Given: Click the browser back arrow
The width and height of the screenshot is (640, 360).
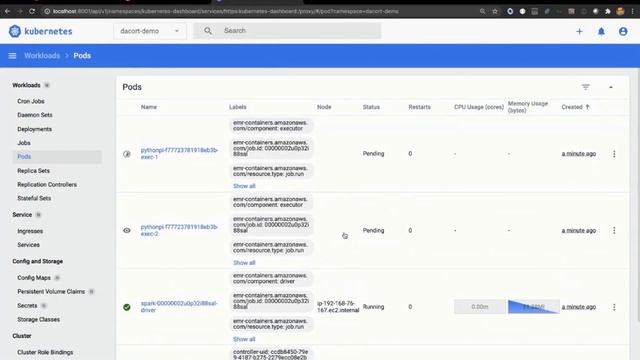Looking at the screenshot, I should 7,11.
